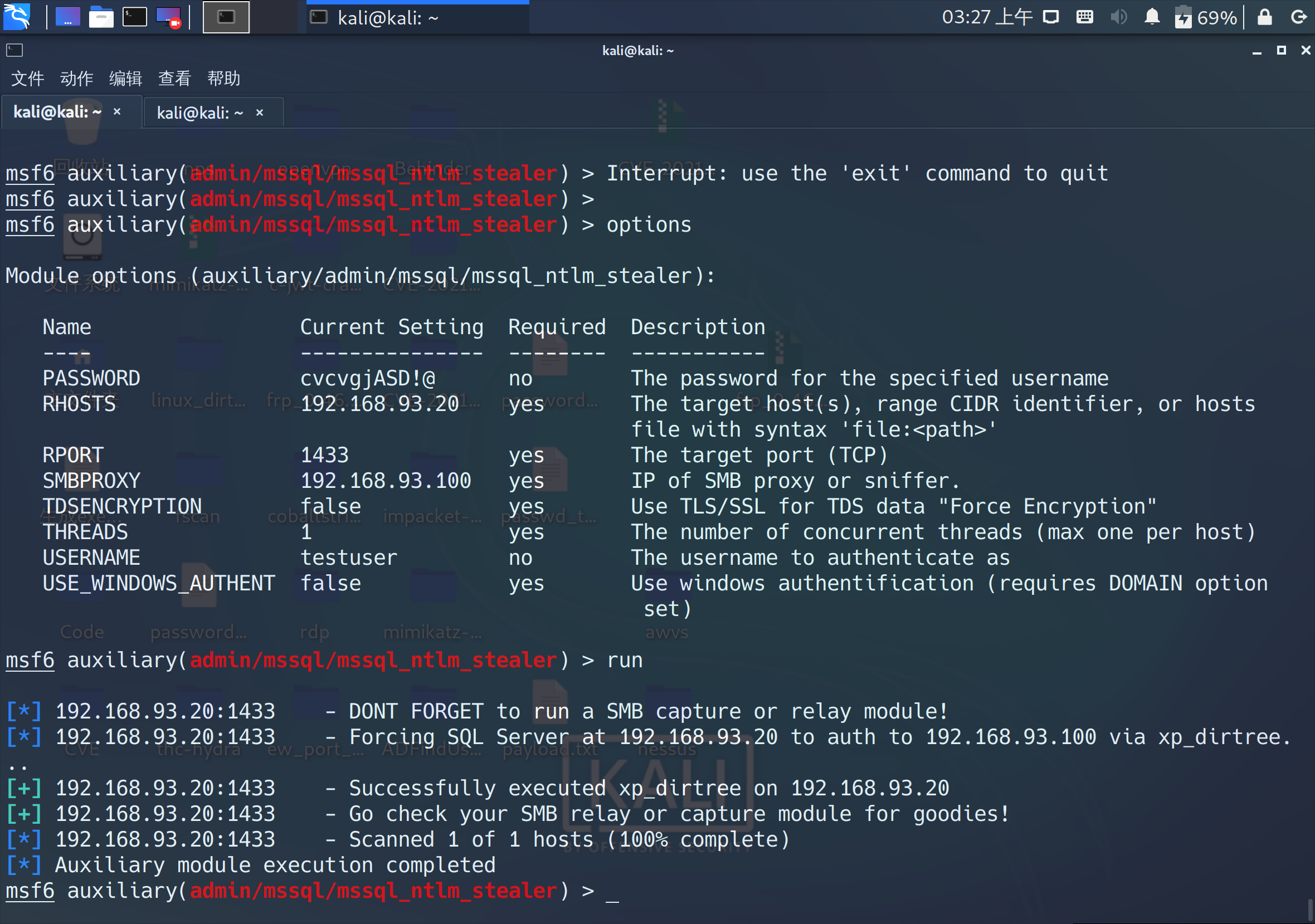
Task: Open the 文件 (File) menu
Action: point(27,79)
